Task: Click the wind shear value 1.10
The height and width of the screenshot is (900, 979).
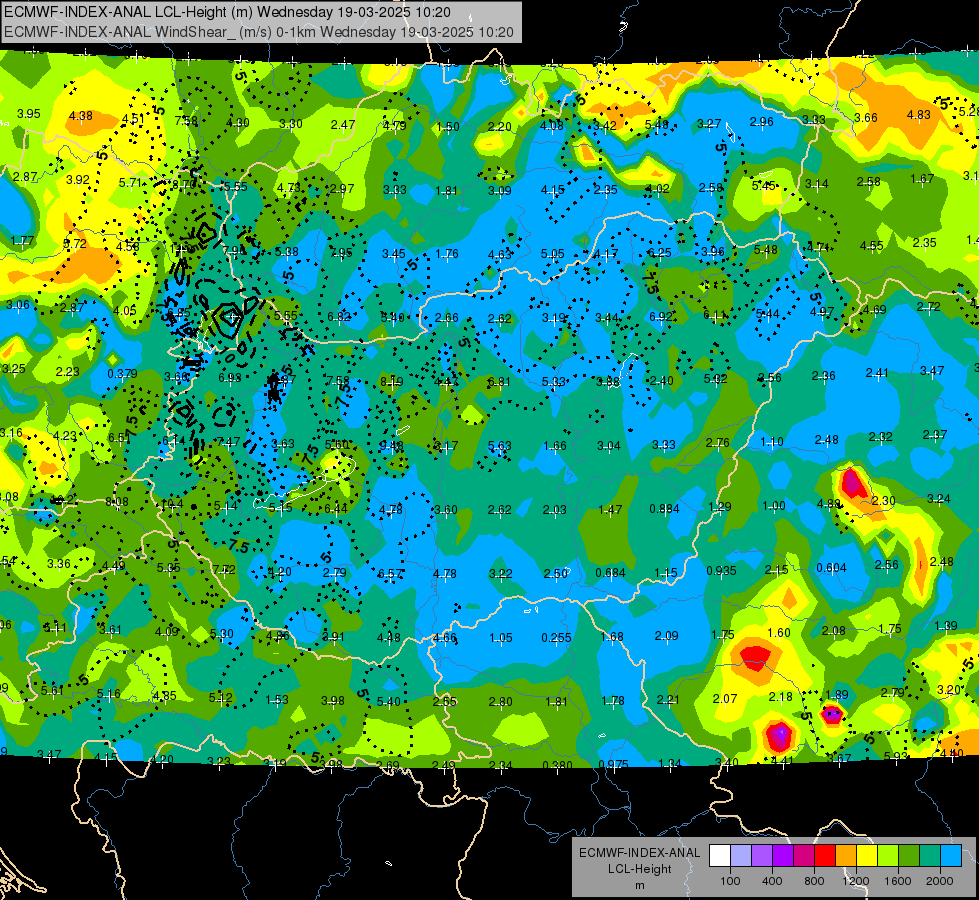Action: [772, 442]
